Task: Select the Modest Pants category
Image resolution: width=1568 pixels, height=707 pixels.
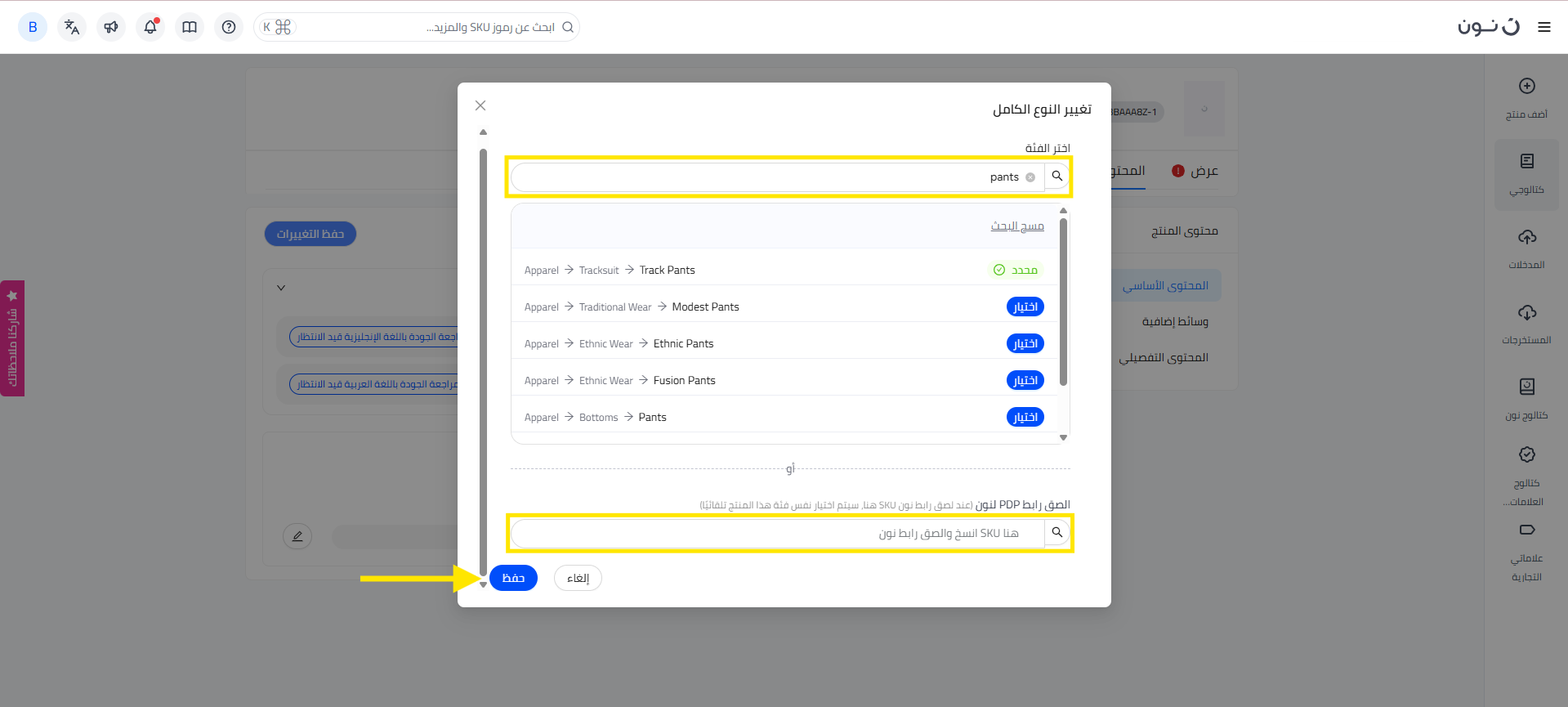Action: coord(1025,307)
